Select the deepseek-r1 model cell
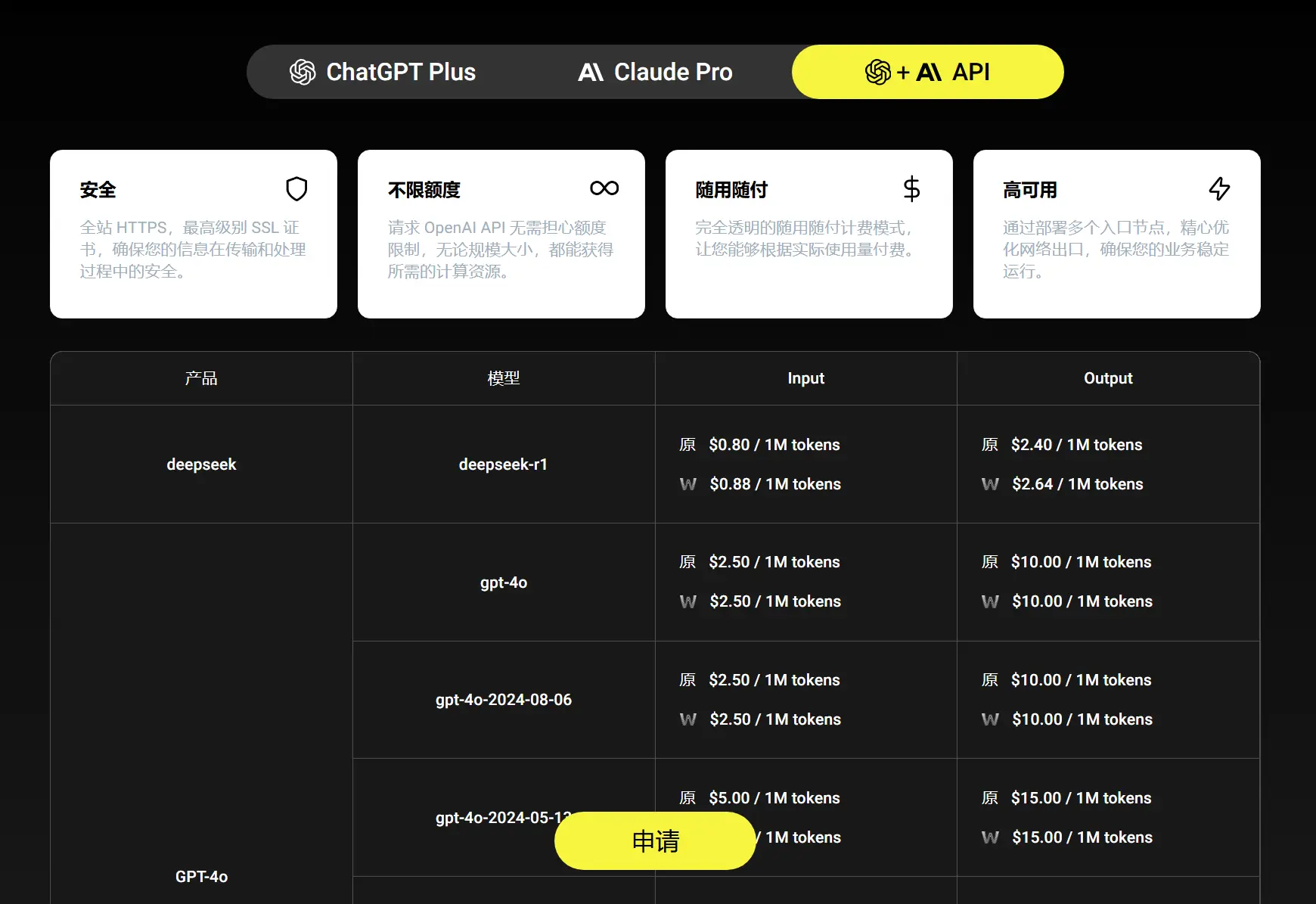 click(x=503, y=464)
